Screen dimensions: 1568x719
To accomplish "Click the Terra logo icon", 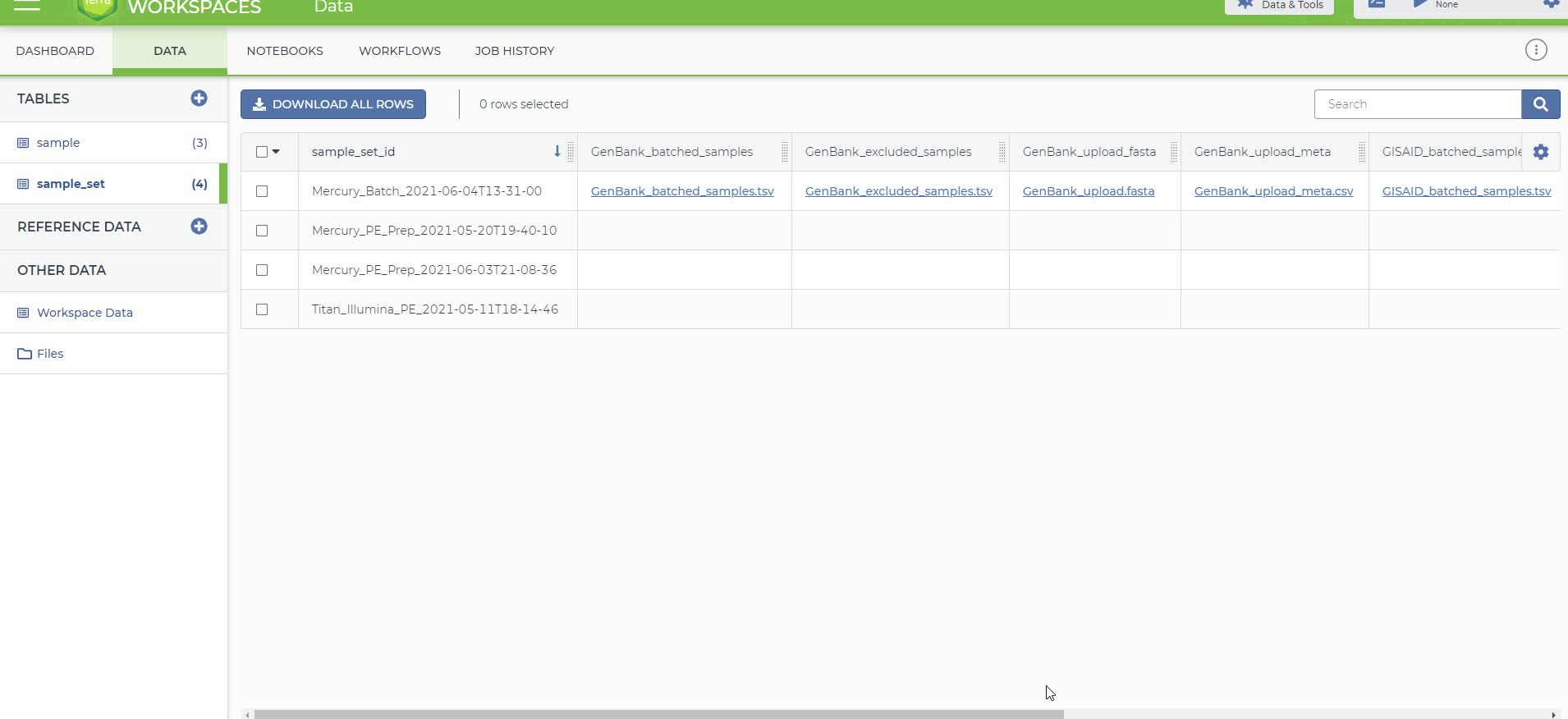I will 97,7.
